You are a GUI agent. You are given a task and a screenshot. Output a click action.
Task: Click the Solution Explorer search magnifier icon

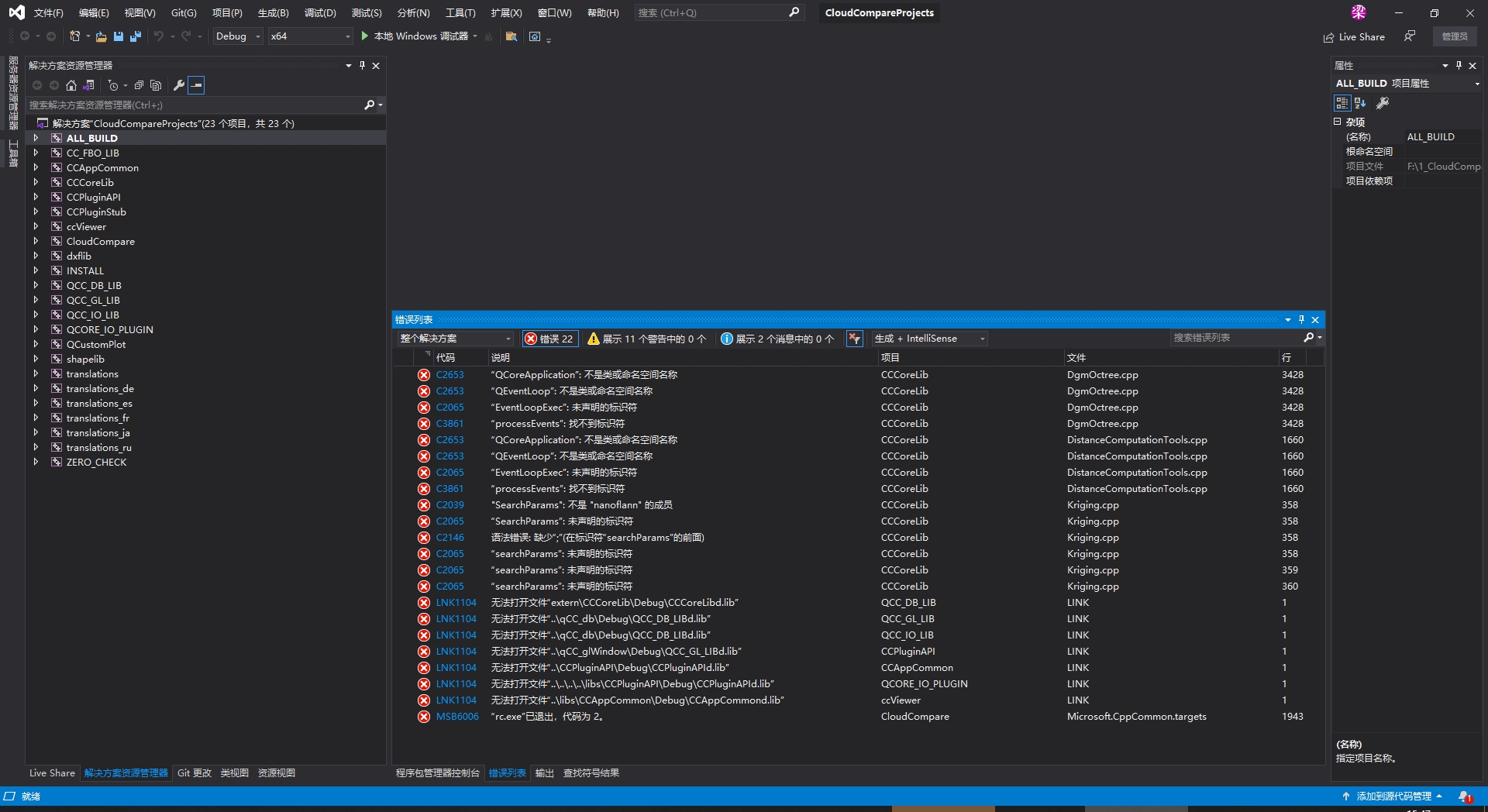[x=370, y=105]
